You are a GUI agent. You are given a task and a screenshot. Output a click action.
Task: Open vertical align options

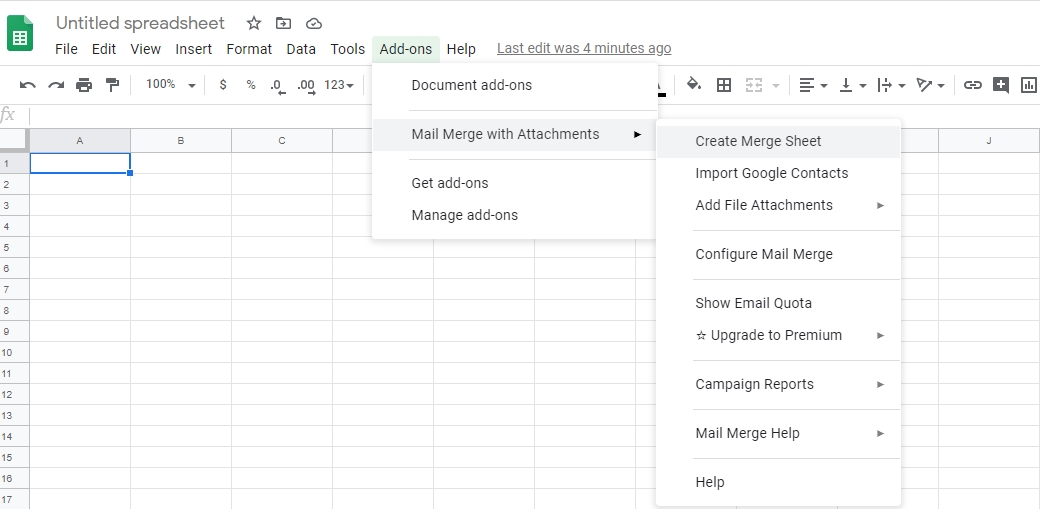pyautogui.click(x=852, y=85)
